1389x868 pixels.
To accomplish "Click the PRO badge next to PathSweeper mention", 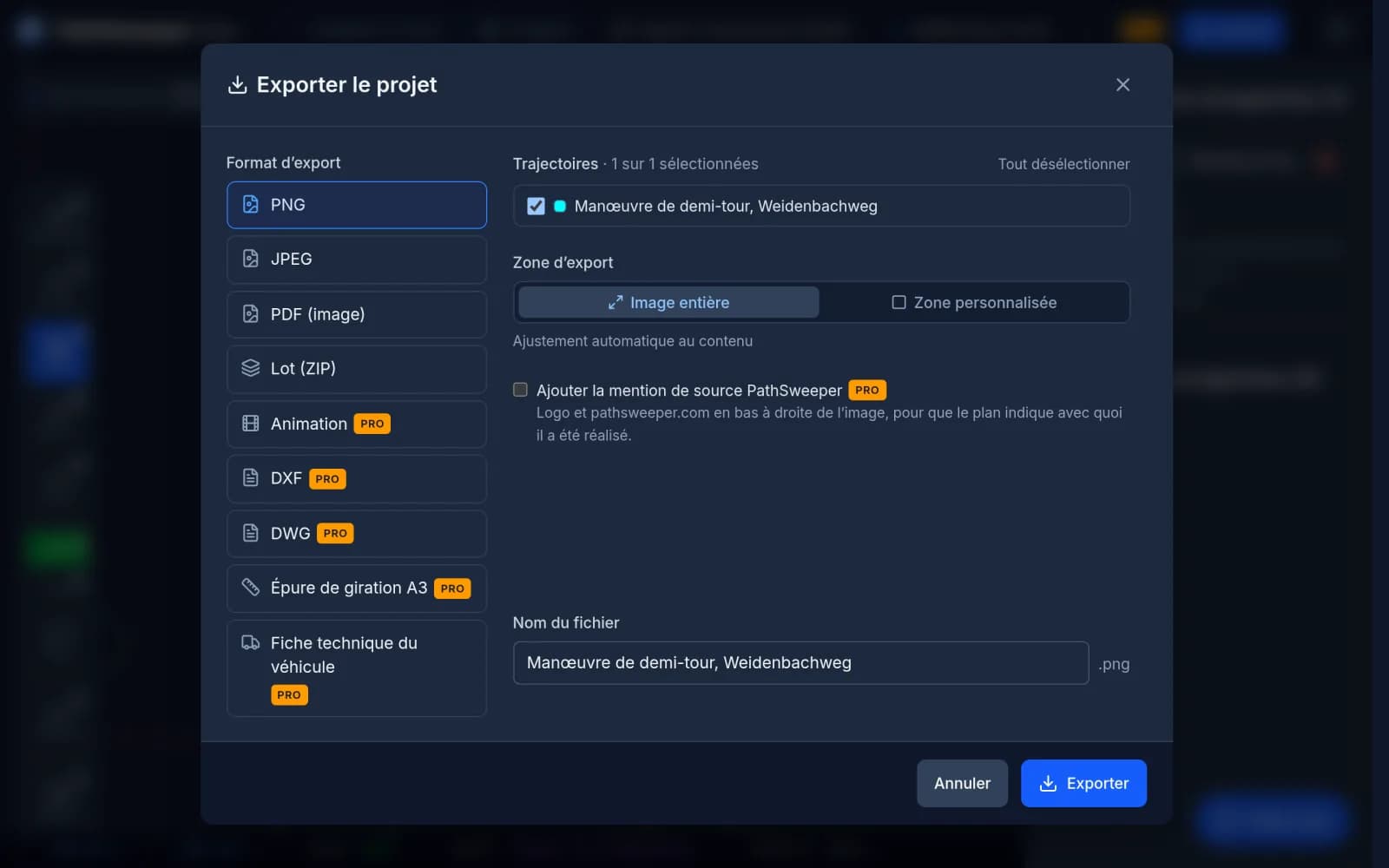I will click(x=867, y=390).
